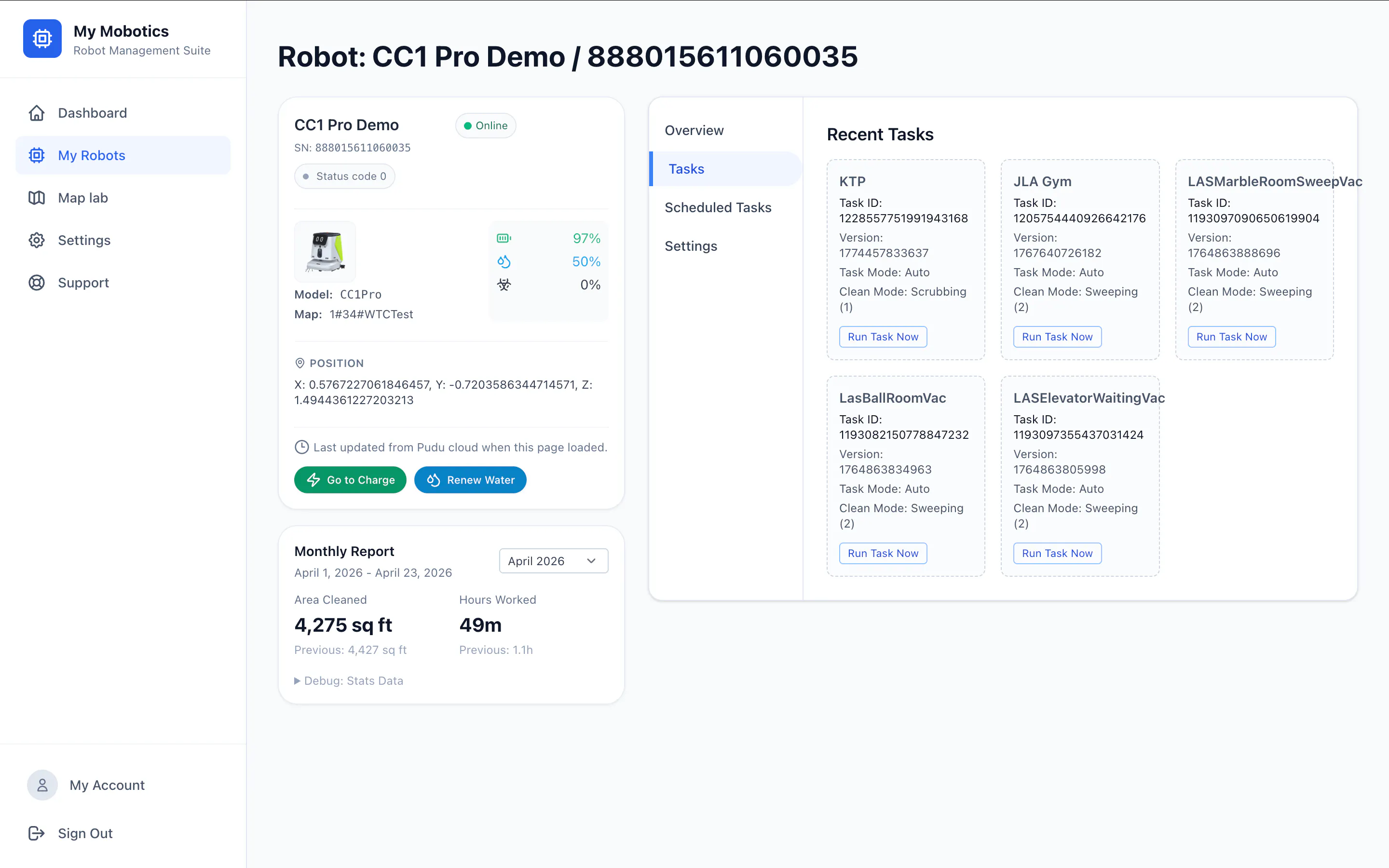1389x868 pixels.
Task: Click the serial number SN: 888015611060035
Action: point(353,148)
